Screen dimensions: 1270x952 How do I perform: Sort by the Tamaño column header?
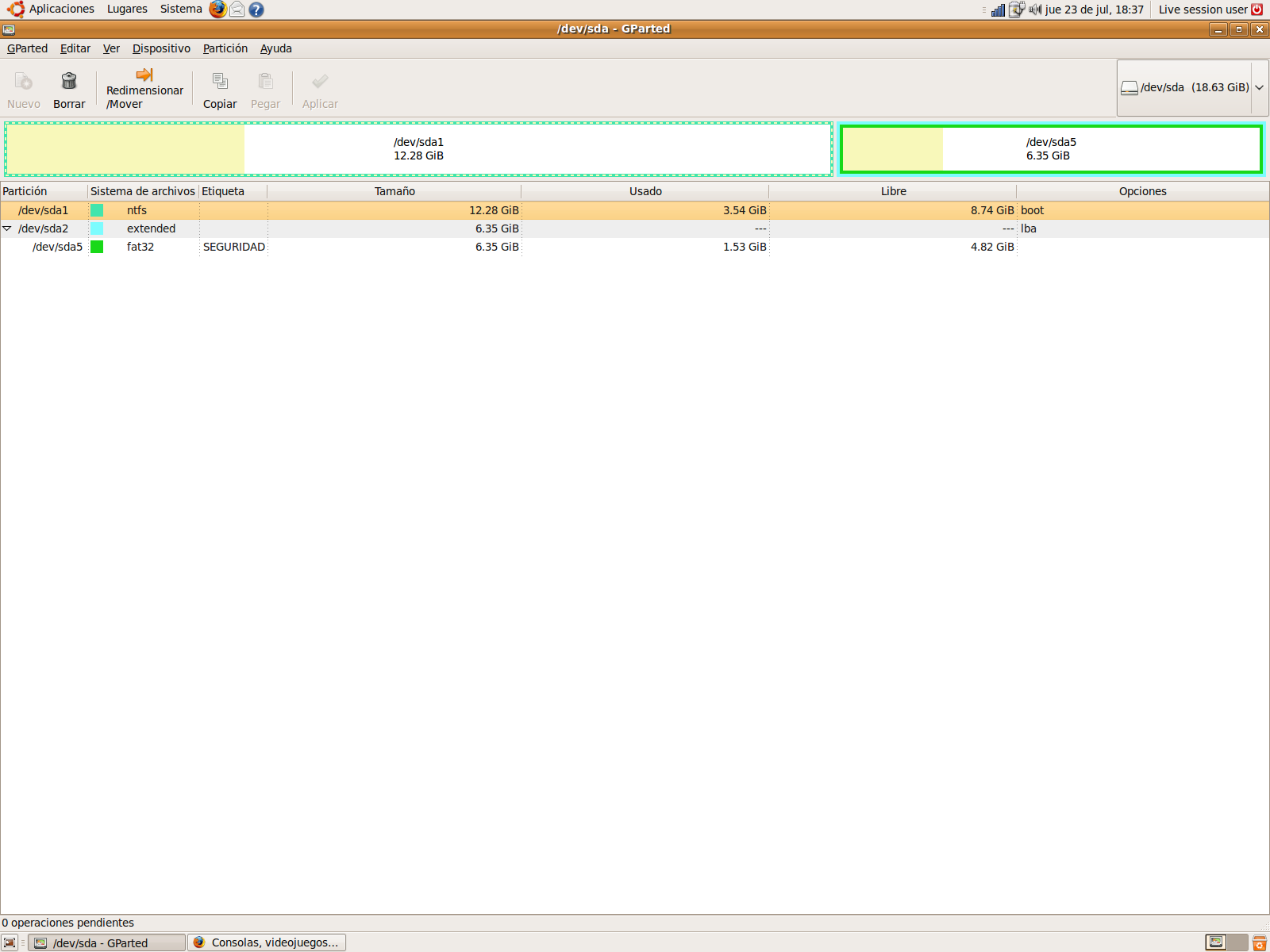point(394,191)
